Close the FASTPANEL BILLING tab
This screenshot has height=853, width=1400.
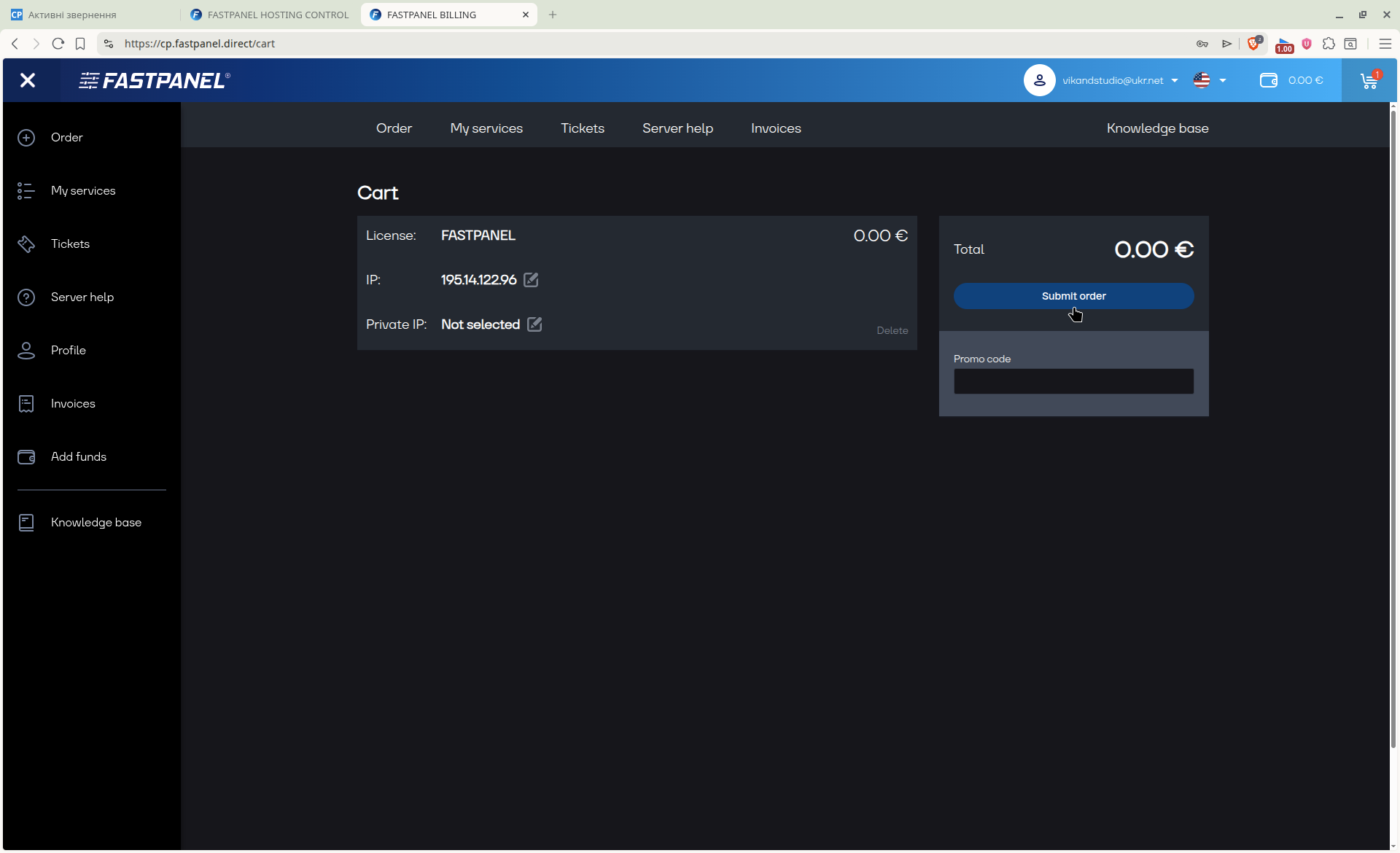point(526,15)
